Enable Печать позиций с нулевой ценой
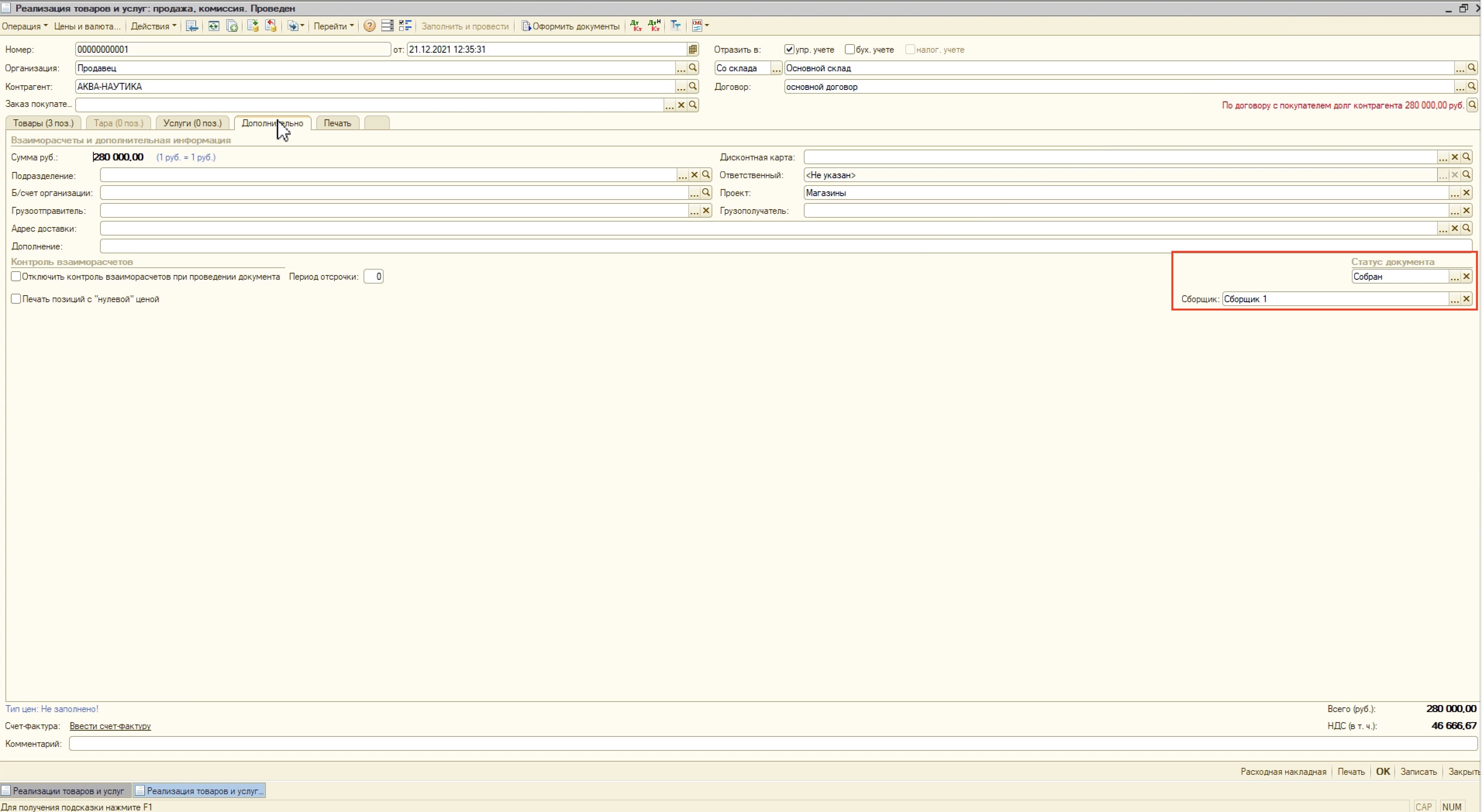The image size is (1482, 812). [16, 299]
